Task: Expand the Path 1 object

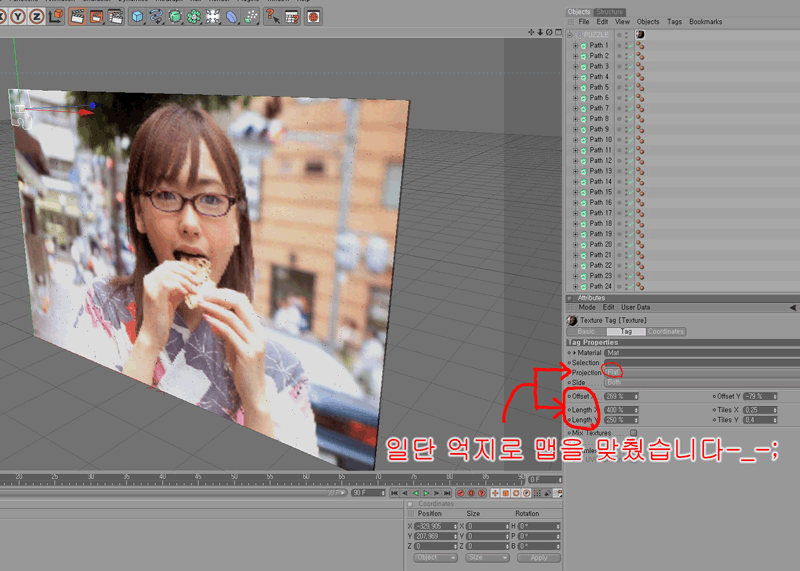Action: click(x=576, y=45)
